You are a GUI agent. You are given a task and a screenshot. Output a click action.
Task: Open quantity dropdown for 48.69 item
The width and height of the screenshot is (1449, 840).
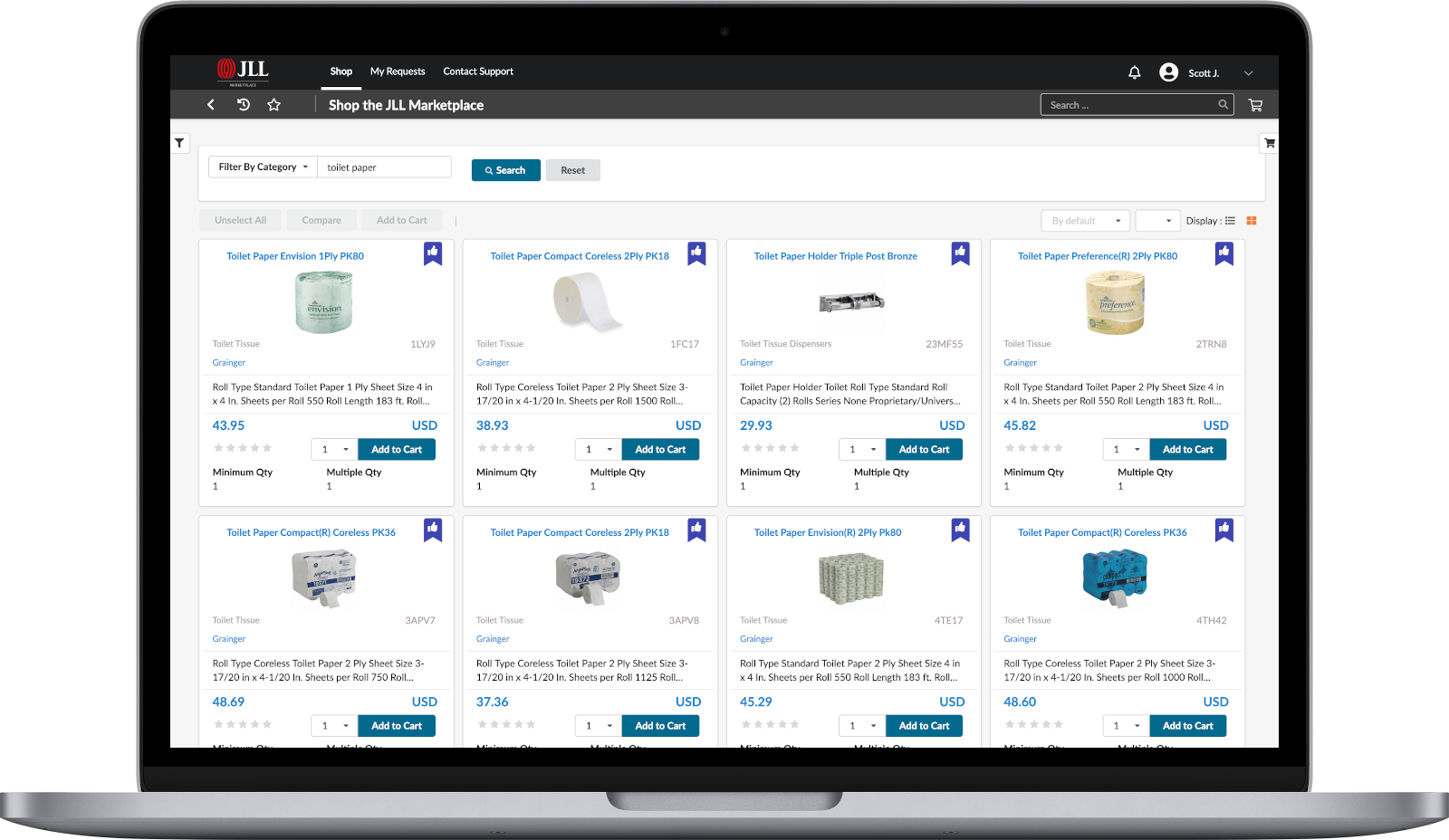click(x=334, y=726)
